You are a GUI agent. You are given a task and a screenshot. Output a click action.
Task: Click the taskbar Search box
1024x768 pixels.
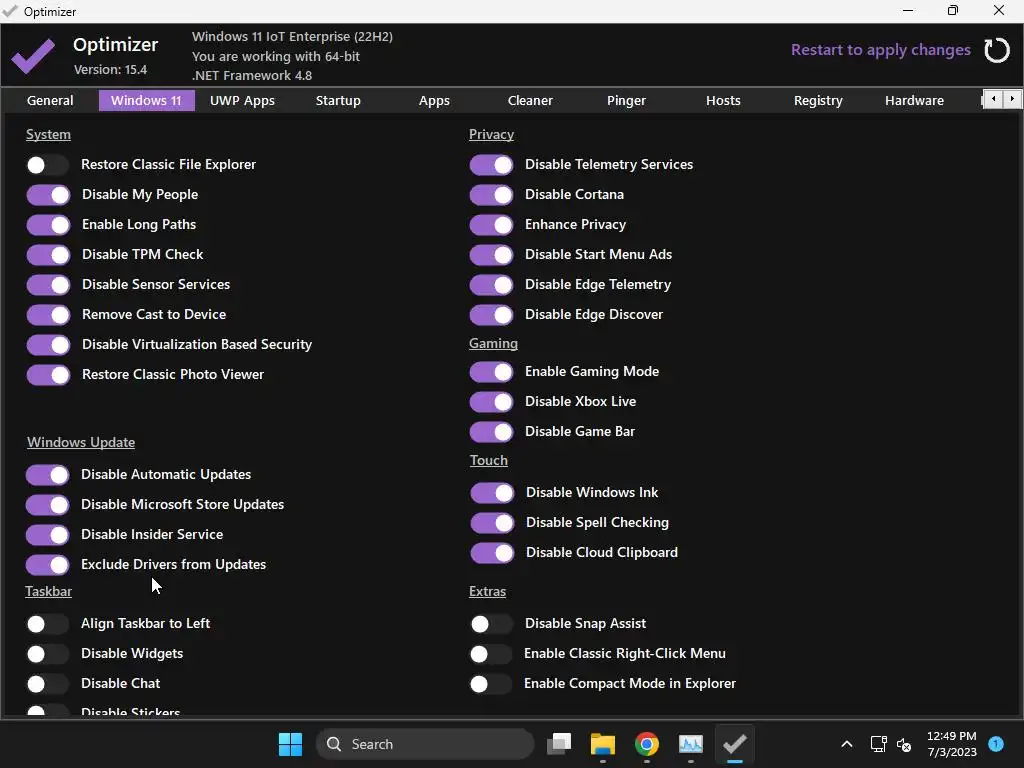(x=424, y=744)
